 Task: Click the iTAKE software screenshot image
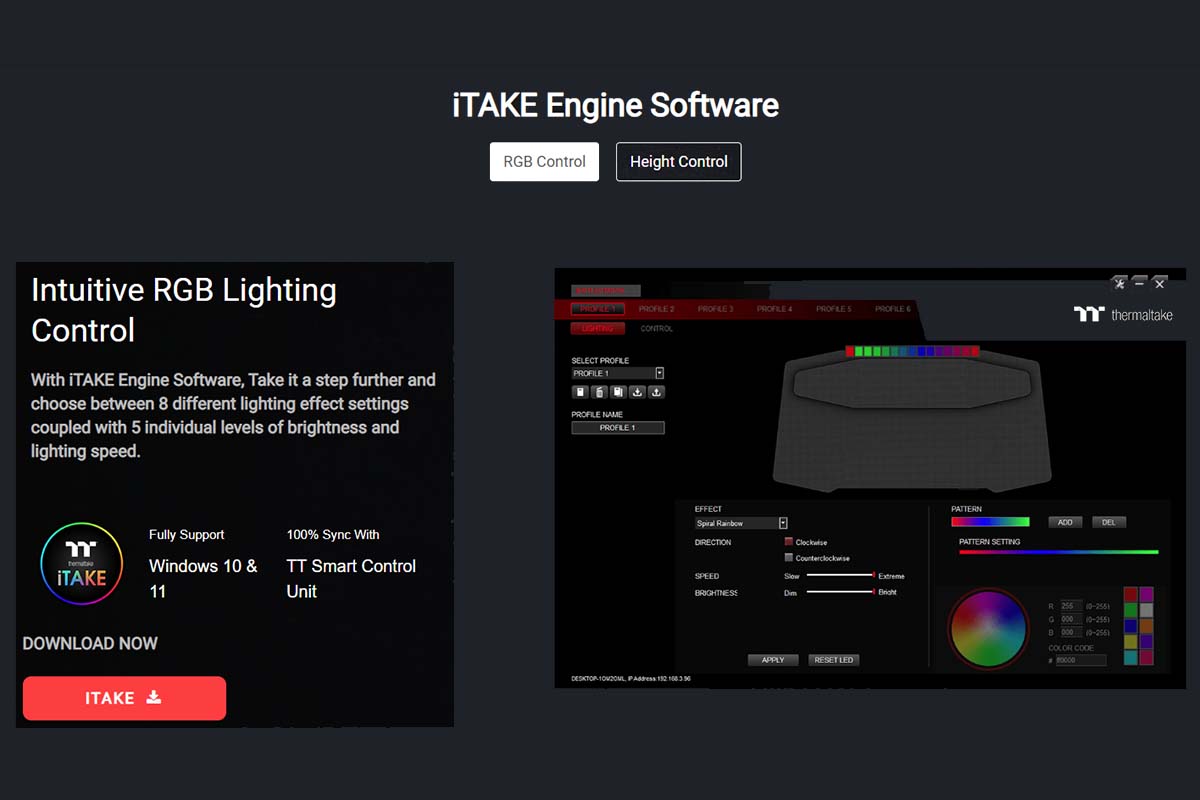tap(870, 478)
